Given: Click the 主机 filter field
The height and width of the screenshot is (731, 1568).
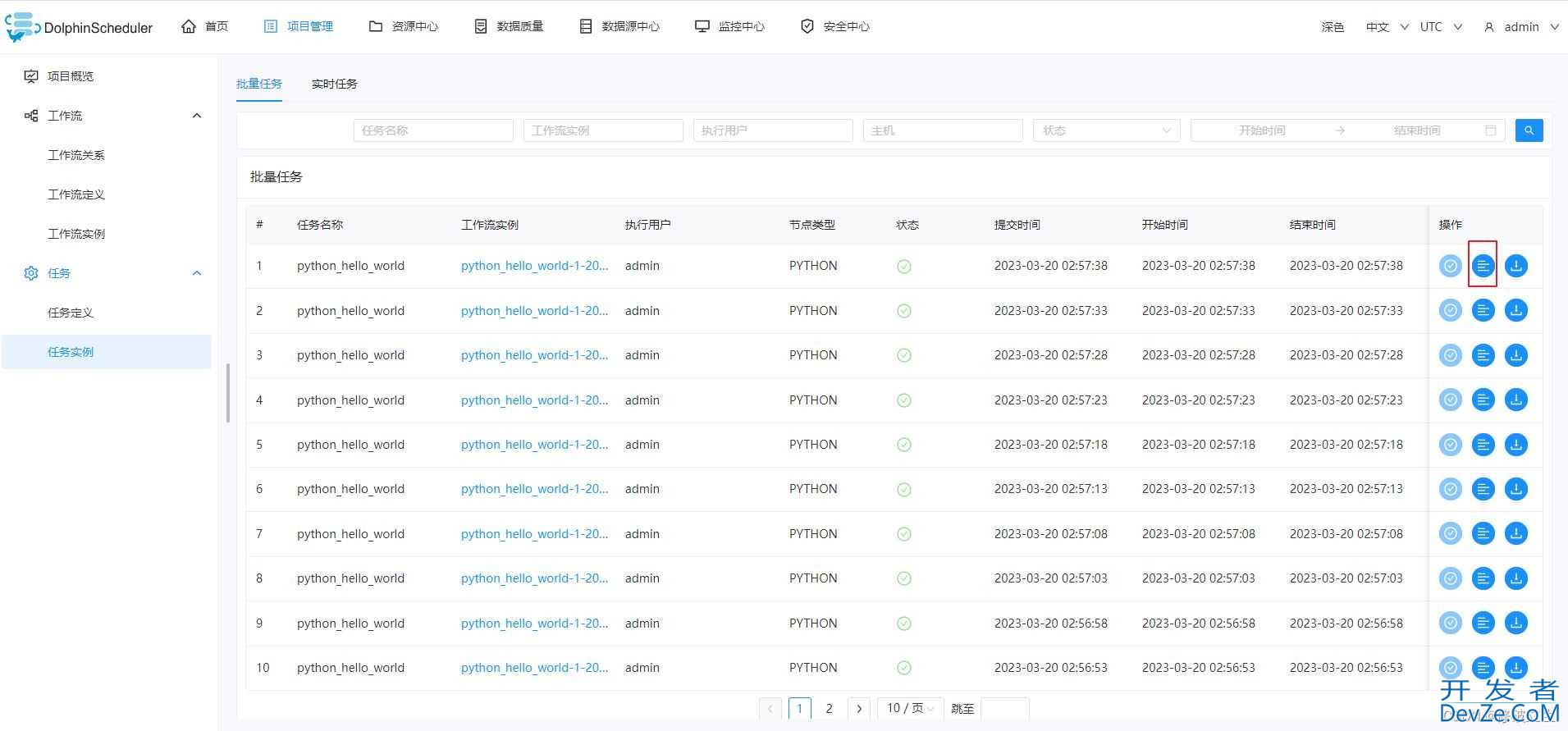Looking at the screenshot, I should point(943,130).
